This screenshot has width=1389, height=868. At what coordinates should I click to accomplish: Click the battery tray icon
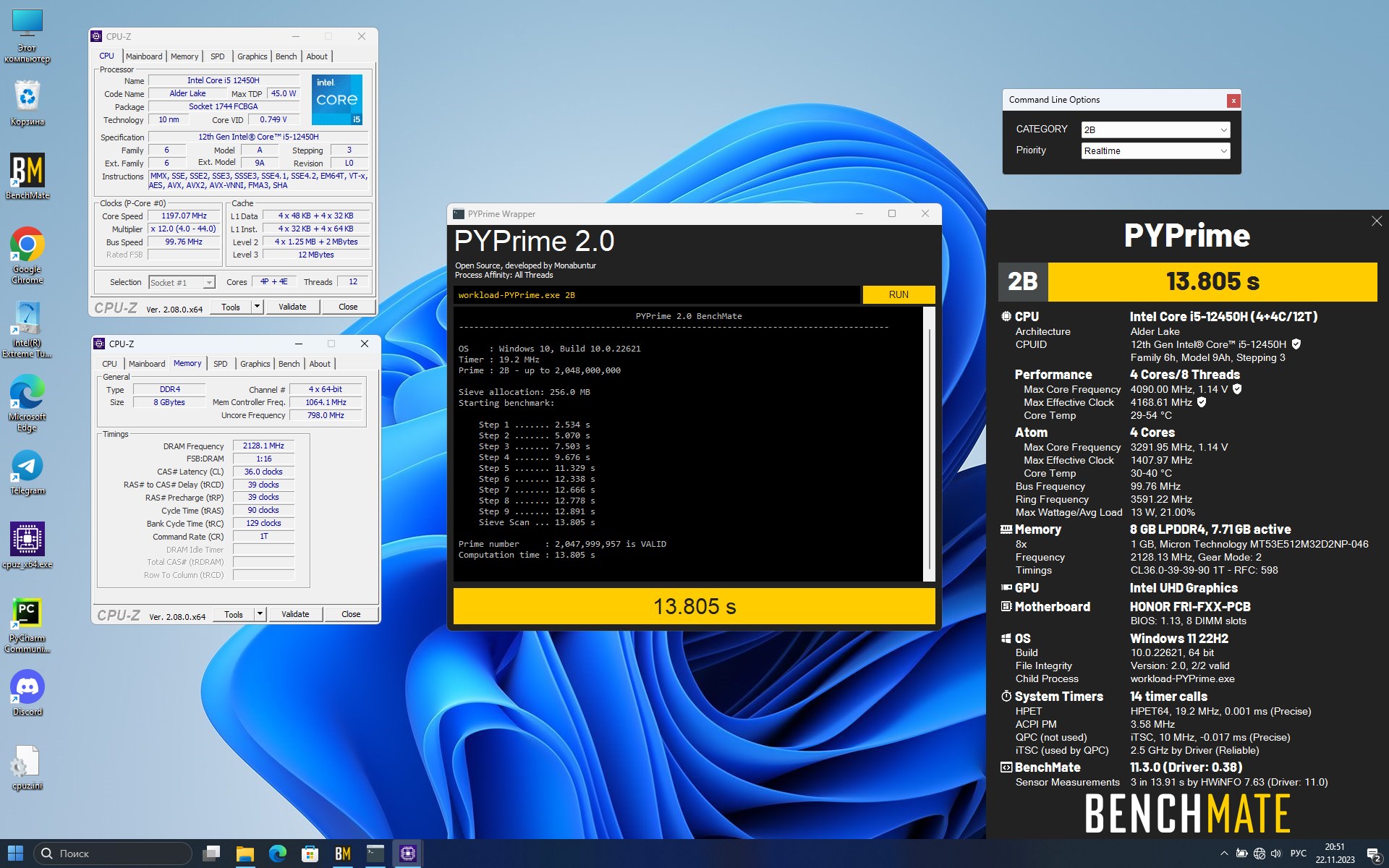[x=1241, y=854]
